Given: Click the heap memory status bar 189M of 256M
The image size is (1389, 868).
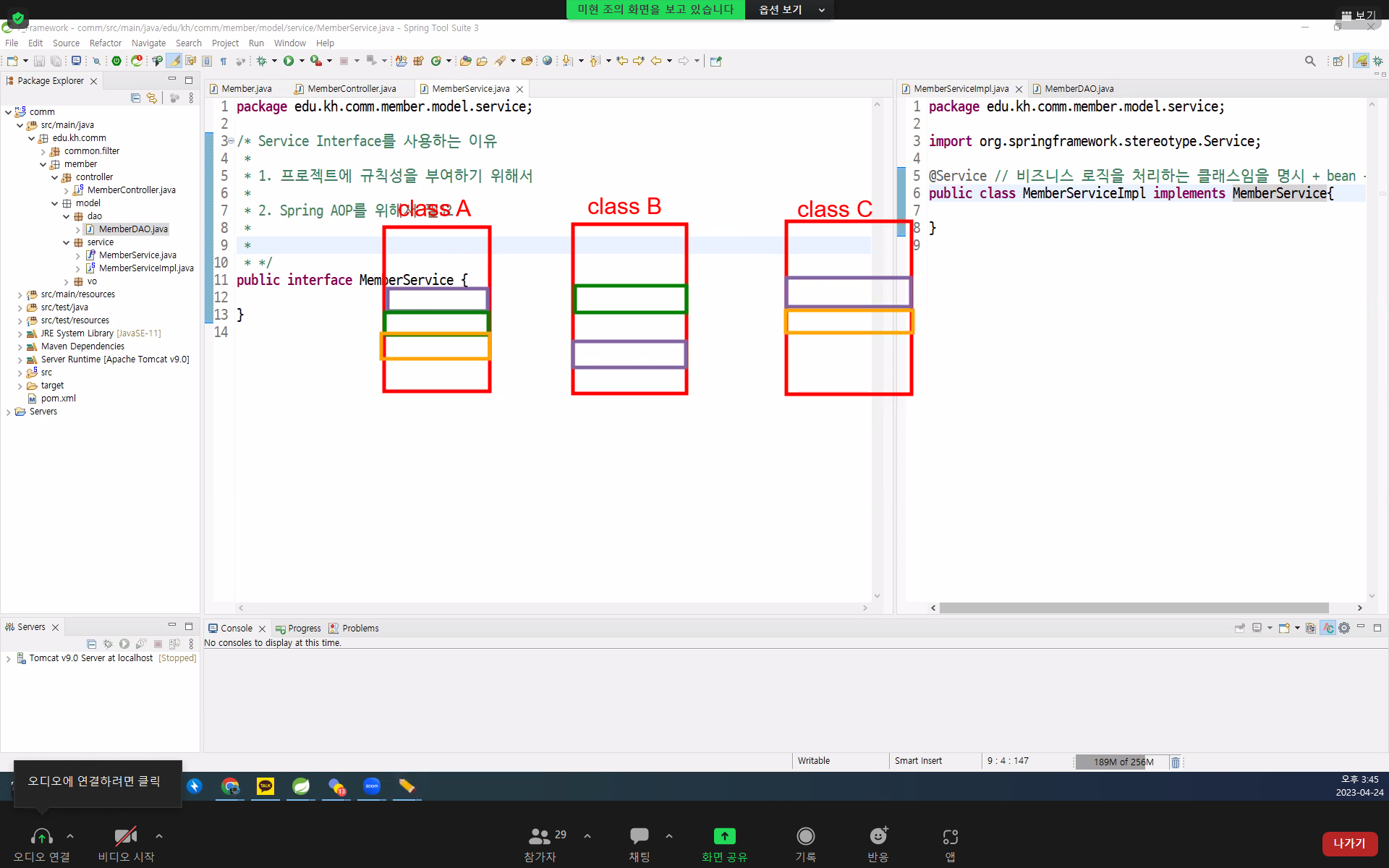Looking at the screenshot, I should tap(1123, 762).
